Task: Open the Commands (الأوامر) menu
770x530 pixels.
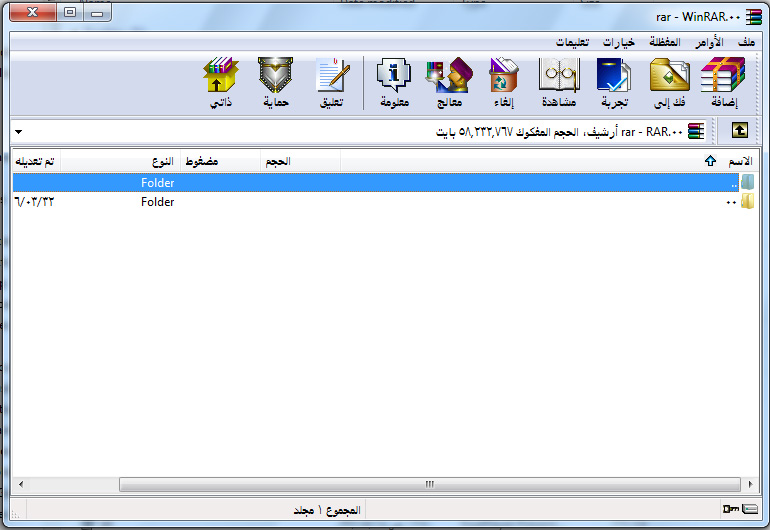Action: 709,42
